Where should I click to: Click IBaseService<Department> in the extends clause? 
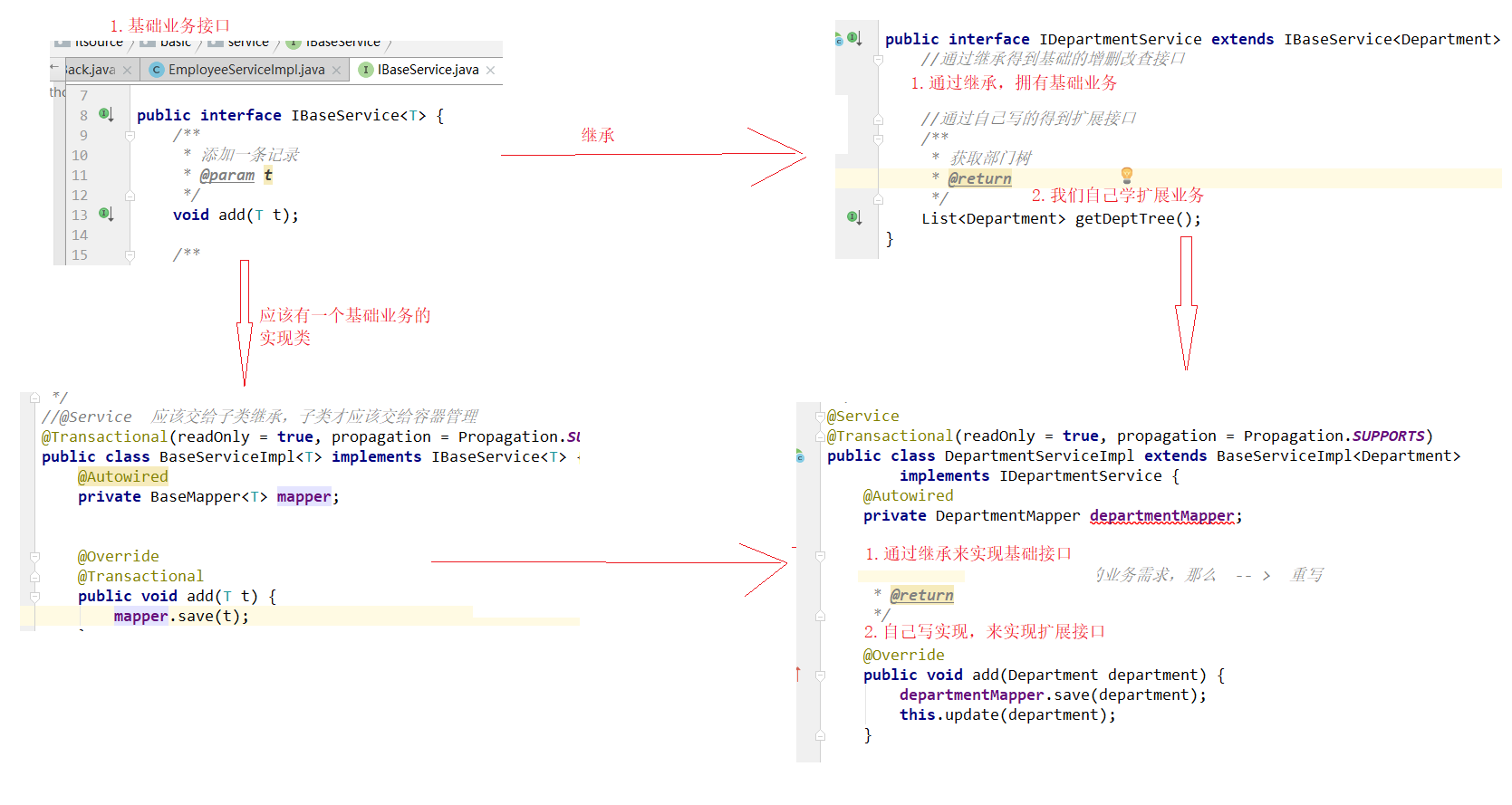click(1392, 39)
